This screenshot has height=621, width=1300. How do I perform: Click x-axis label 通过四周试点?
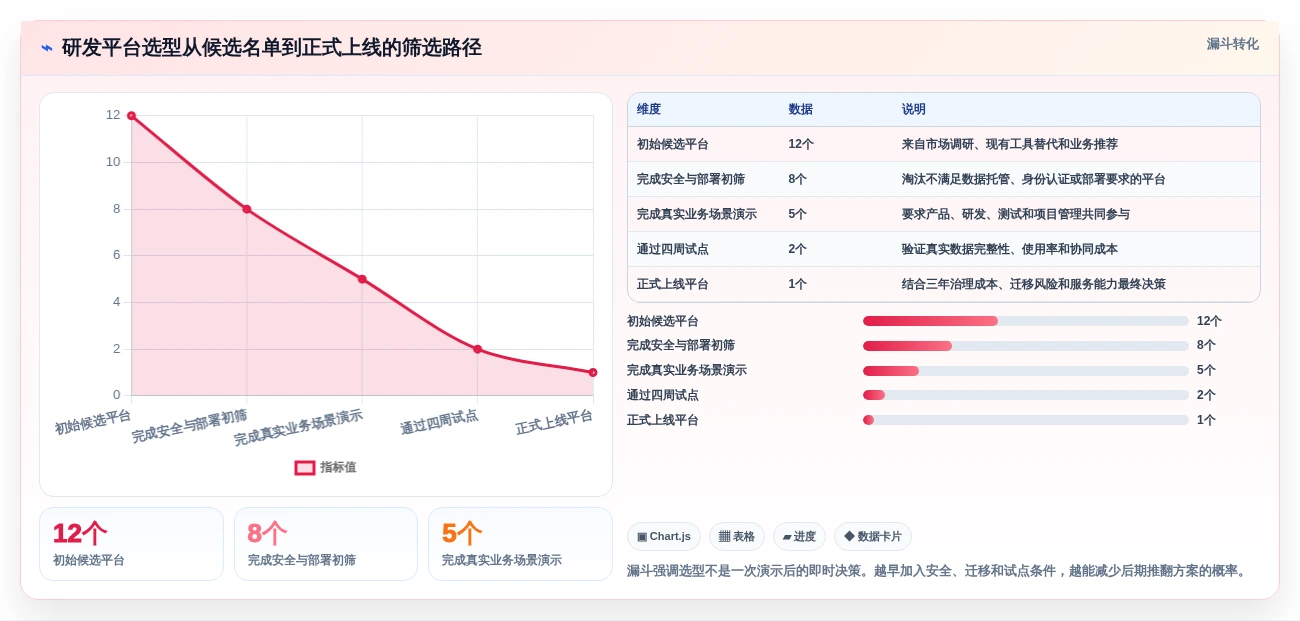pyautogui.click(x=439, y=422)
